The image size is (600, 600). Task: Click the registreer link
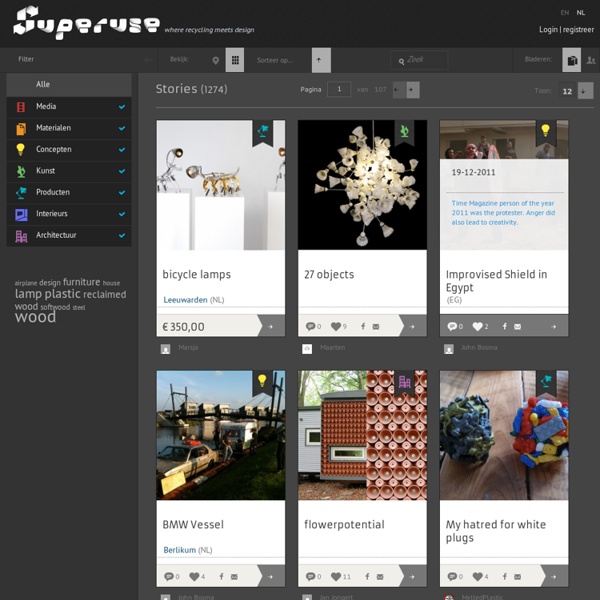click(578, 29)
